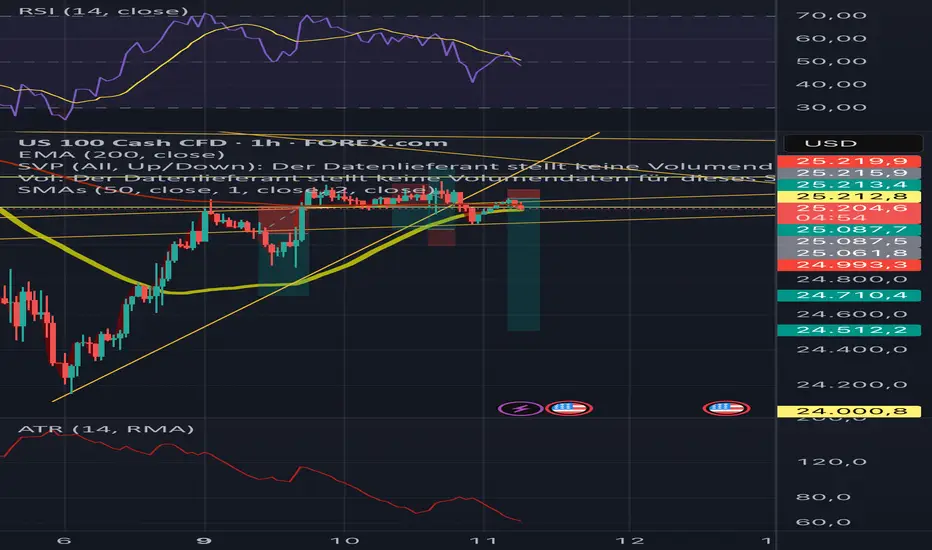Click the 25.215,9 gray price label
The height and width of the screenshot is (550, 932).
(x=849, y=173)
